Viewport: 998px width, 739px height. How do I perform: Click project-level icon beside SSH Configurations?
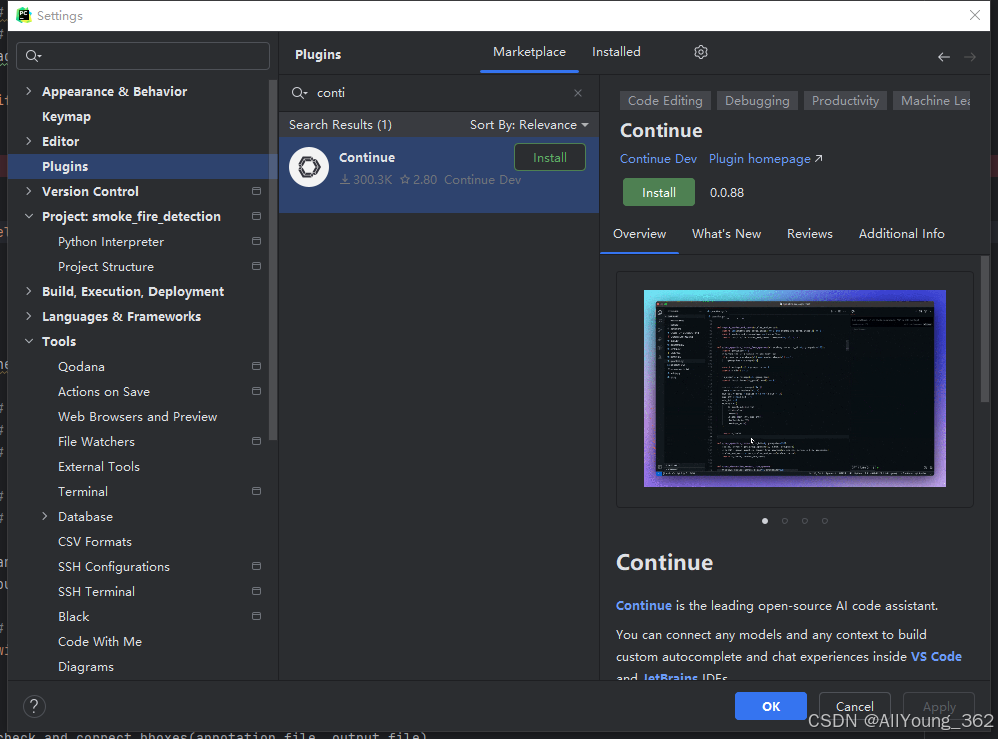257,566
